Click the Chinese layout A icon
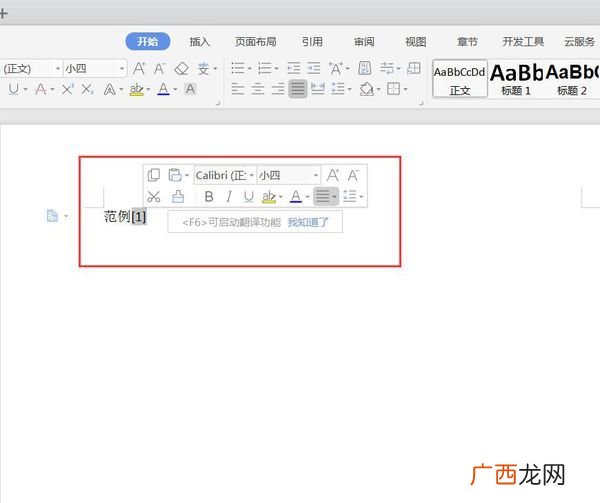This screenshot has height=503, width=600. [336, 68]
